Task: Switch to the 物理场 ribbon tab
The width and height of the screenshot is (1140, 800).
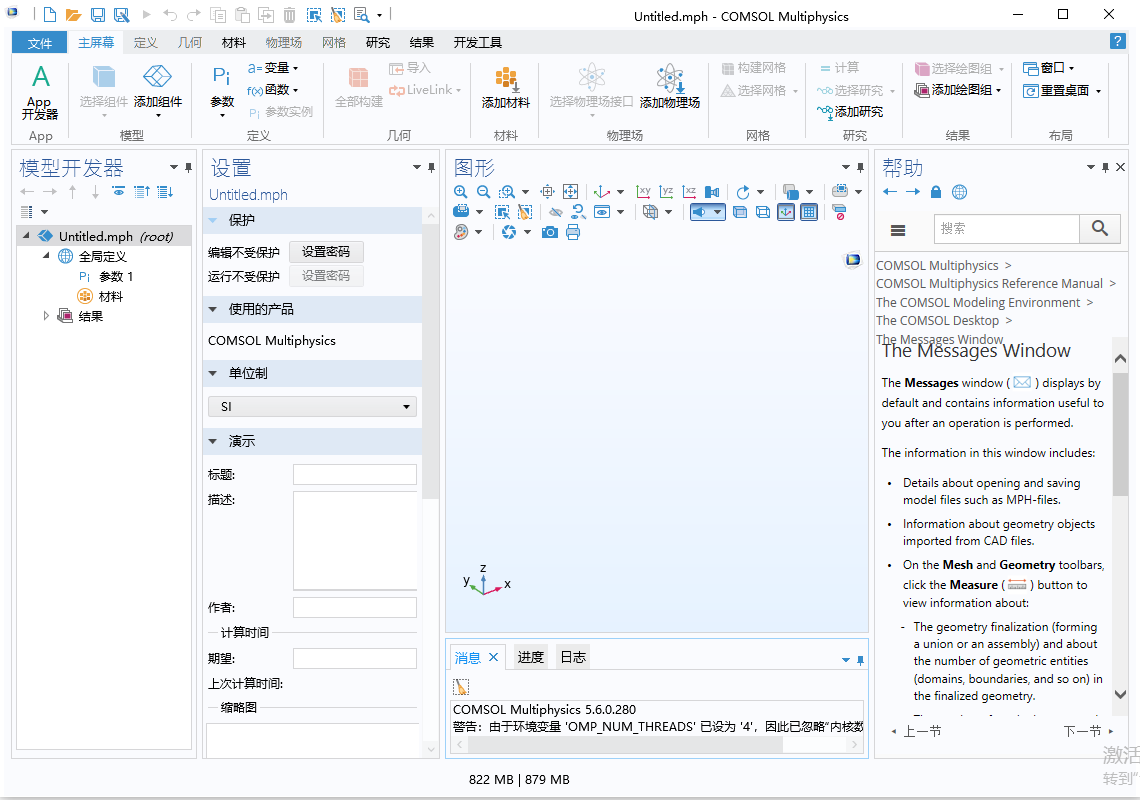Action: 283,42
